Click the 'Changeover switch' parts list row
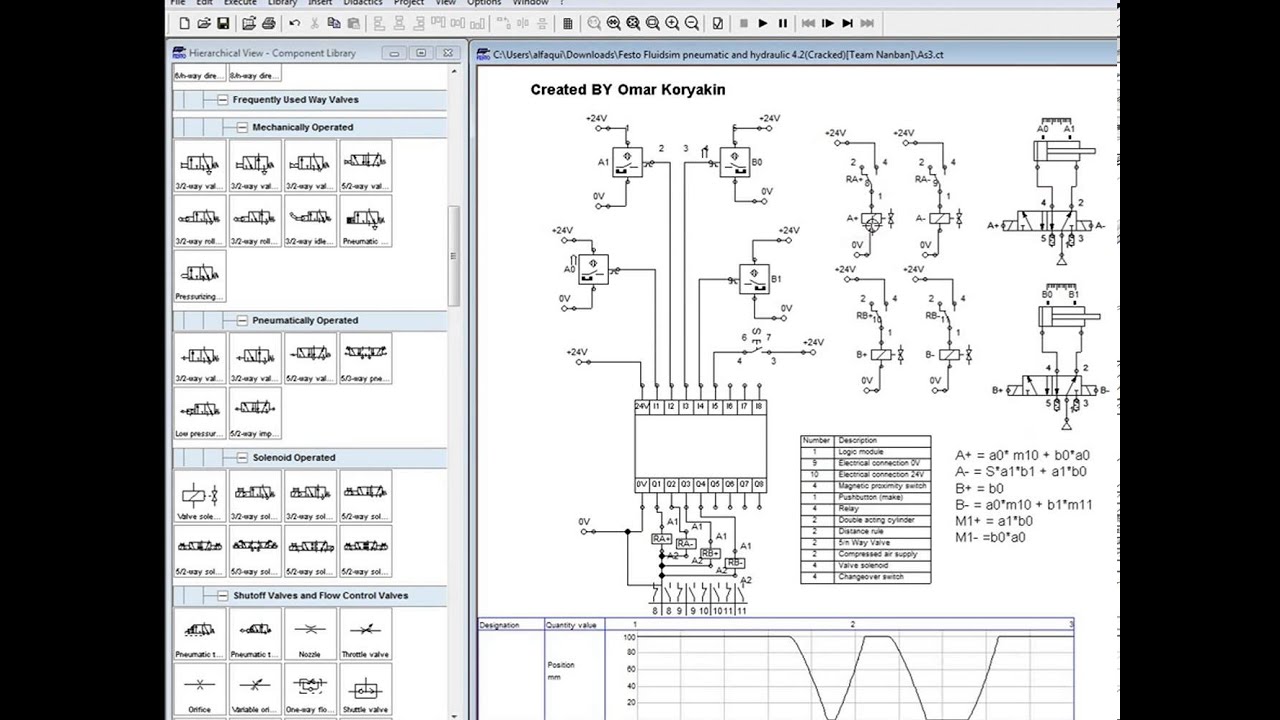This screenshot has height=720, width=1280. point(866,577)
